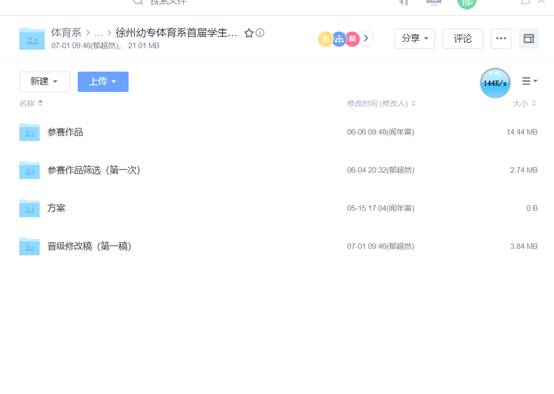Click the blue member avatar
554x394 pixels.
pos(339,39)
